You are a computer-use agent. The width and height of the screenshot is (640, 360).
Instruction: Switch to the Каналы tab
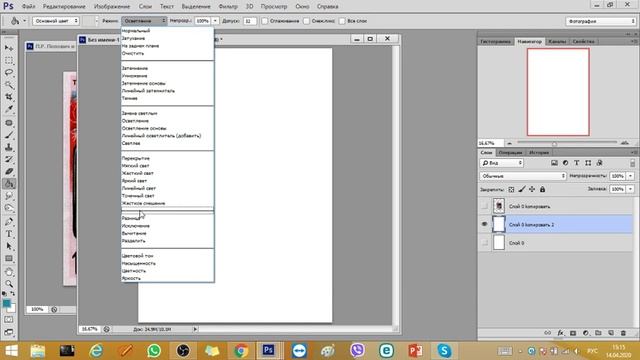tap(557, 42)
